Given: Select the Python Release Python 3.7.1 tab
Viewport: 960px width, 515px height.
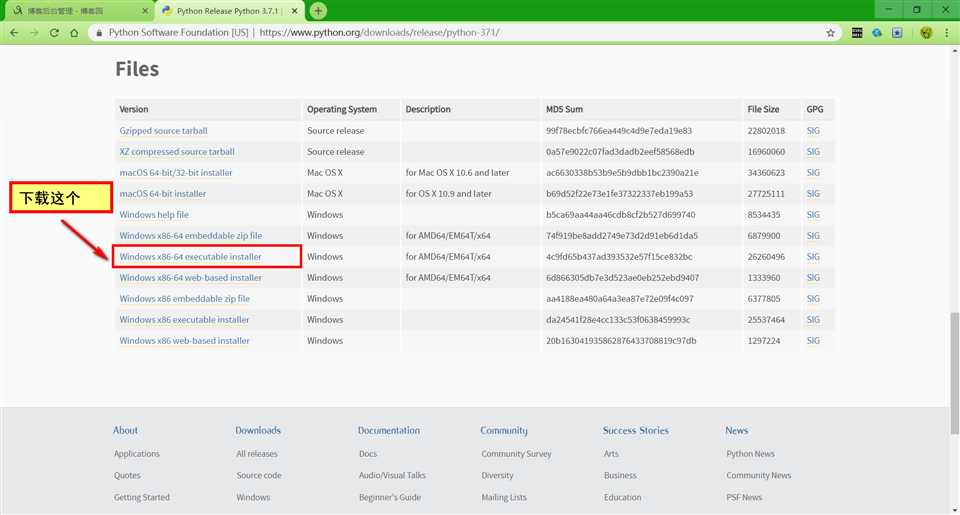Looking at the screenshot, I should (228, 11).
